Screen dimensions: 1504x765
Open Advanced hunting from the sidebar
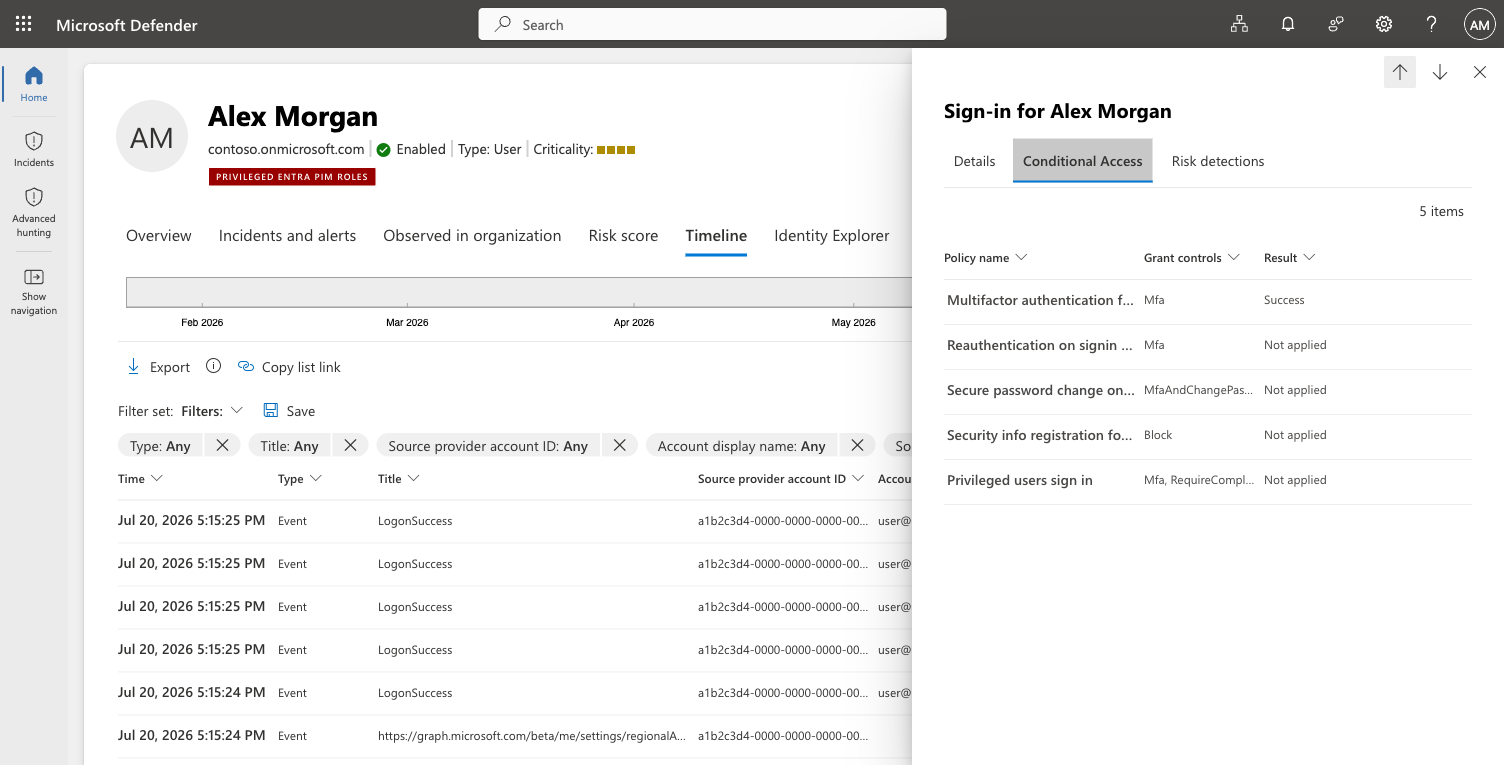coord(34,212)
